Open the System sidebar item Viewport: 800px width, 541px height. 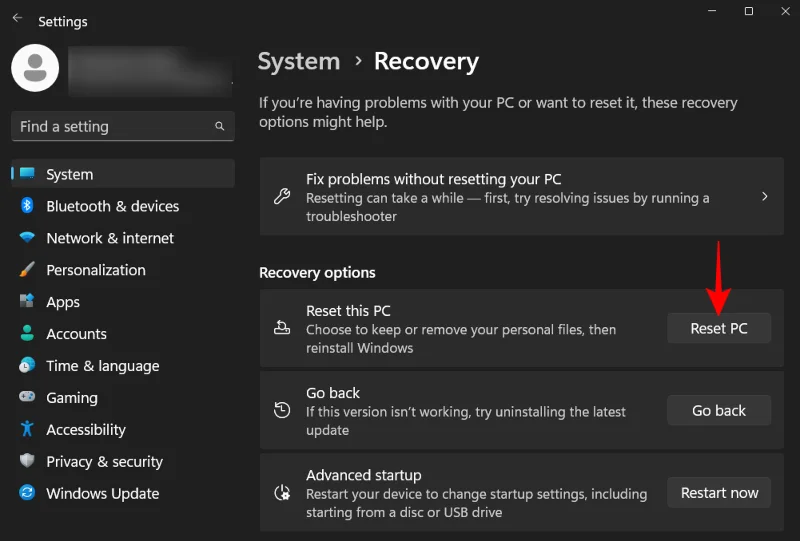(x=123, y=174)
